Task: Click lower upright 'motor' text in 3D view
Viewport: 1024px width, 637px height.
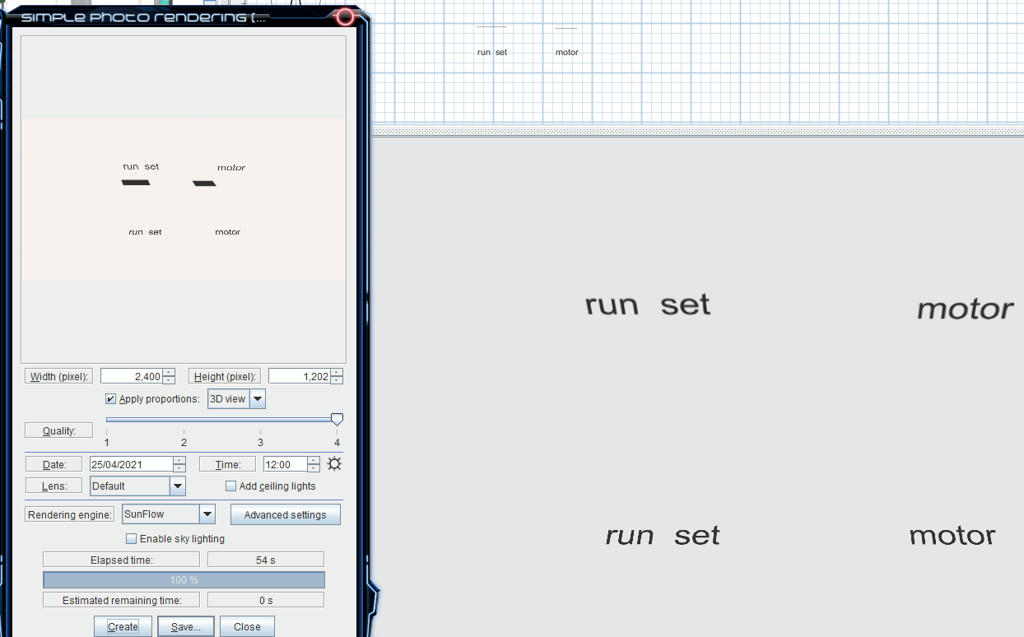Action: (952, 536)
